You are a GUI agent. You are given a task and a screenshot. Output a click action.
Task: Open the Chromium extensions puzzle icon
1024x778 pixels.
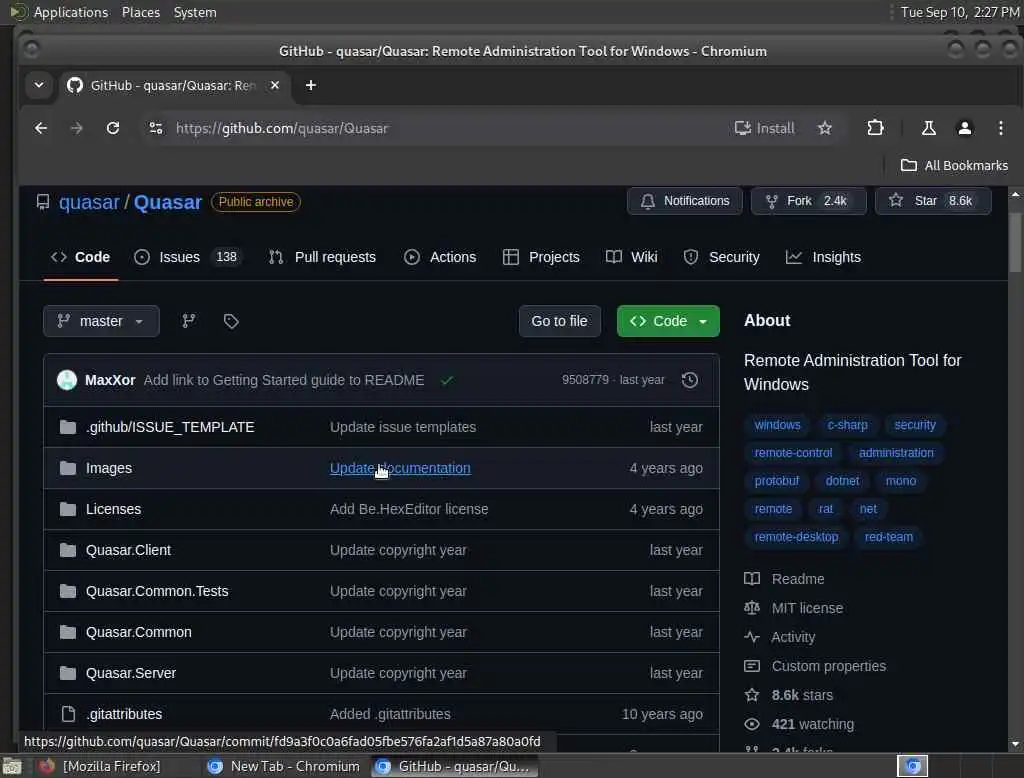coord(875,128)
